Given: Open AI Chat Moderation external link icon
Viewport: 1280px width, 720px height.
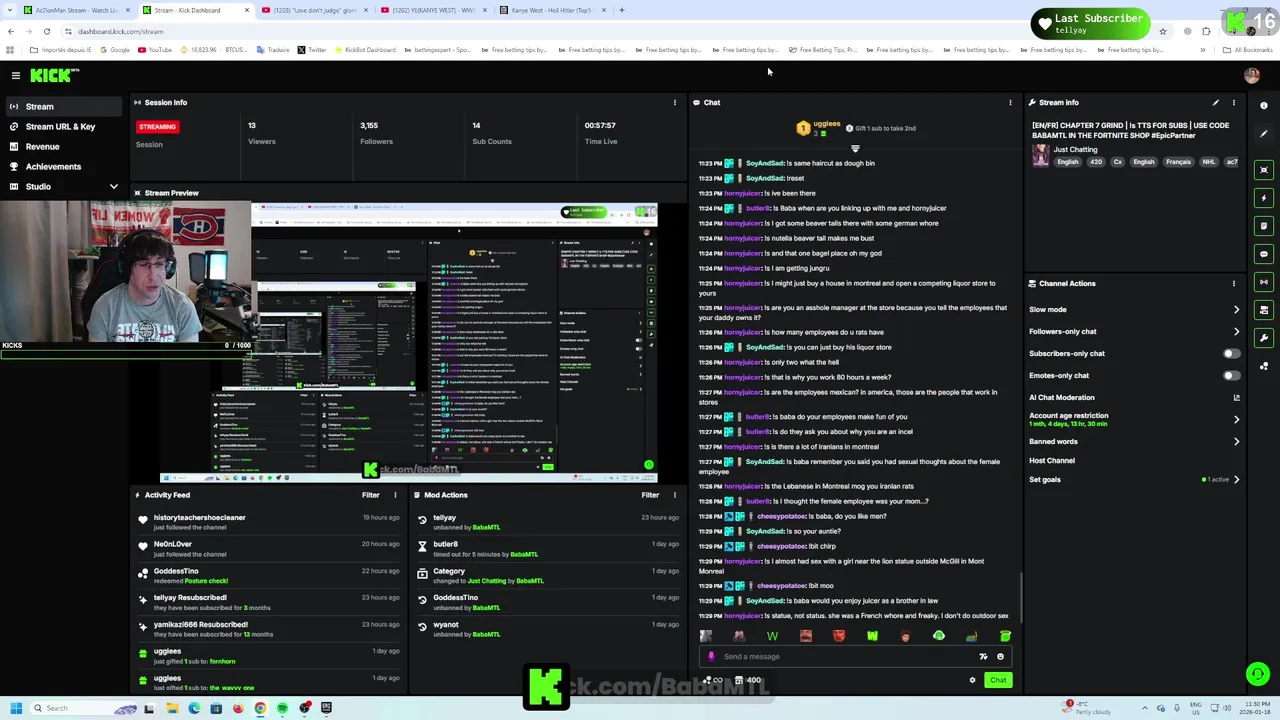Looking at the screenshot, I should coord(1236,398).
